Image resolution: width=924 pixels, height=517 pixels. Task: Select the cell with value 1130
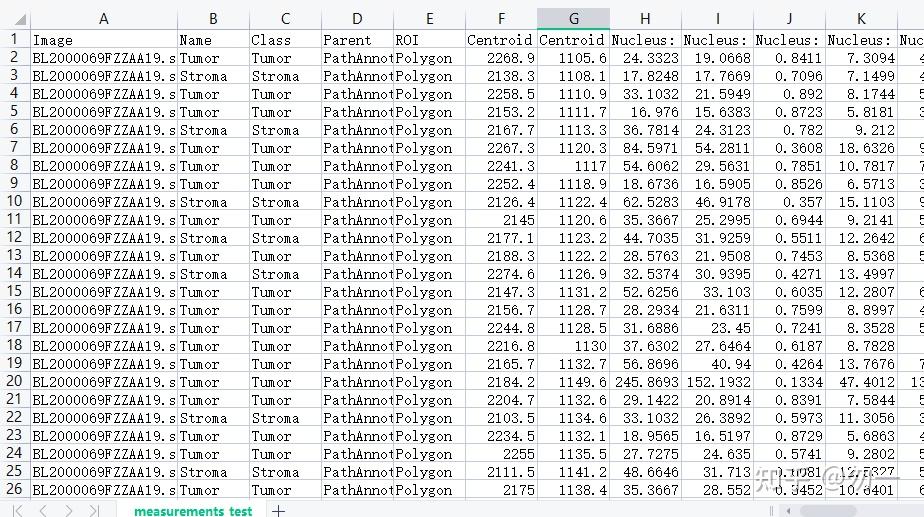[x=573, y=345]
